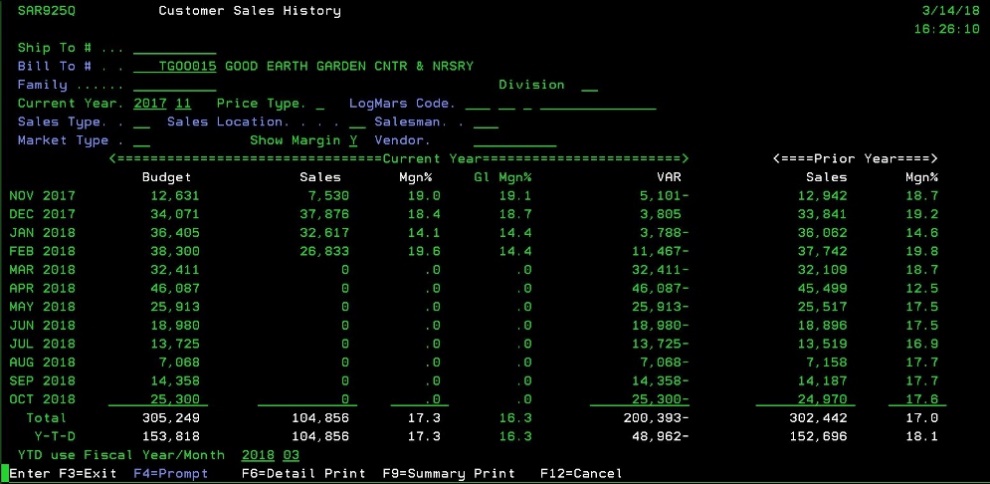Select the Current Year field showing 2017
The image size is (990, 484).
149,104
